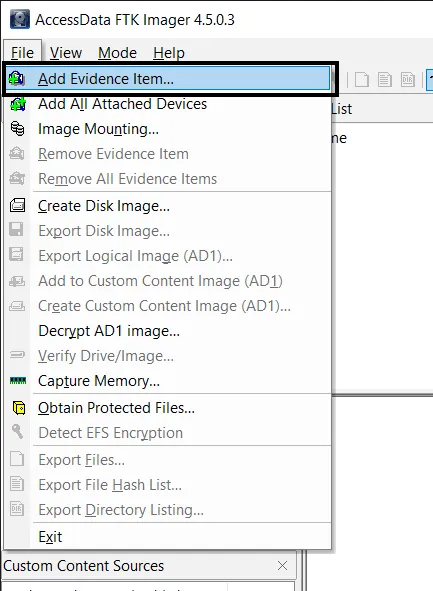Click the green Capture Memory chip icon
This screenshot has height=591, width=433.
pos(18,381)
